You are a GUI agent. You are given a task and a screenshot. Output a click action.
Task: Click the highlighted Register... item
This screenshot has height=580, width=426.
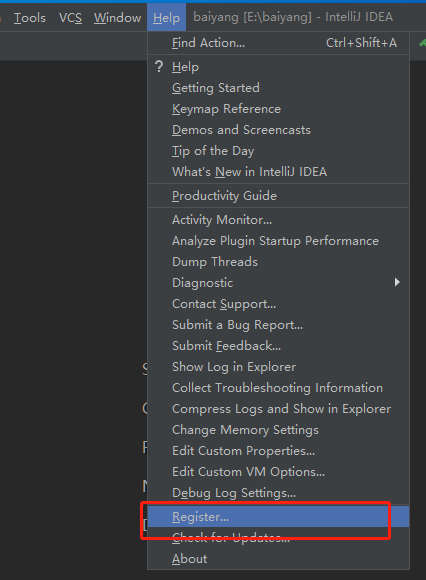pos(278,517)
